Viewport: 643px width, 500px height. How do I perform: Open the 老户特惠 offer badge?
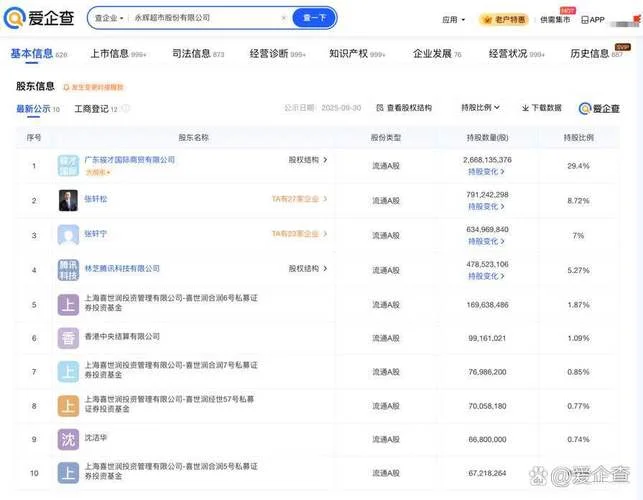click(504, 19)
